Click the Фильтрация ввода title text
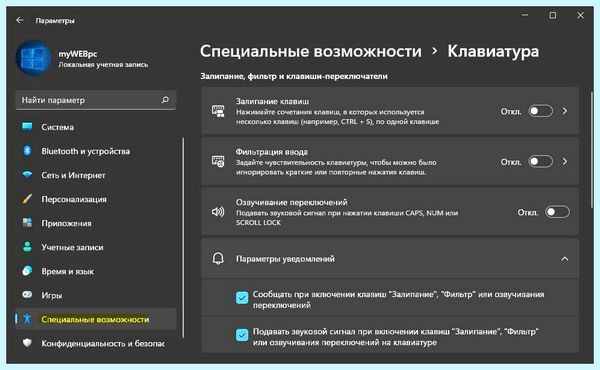This screenshot has width=600, height=370. pyautogui.click(x=271, y=152)
